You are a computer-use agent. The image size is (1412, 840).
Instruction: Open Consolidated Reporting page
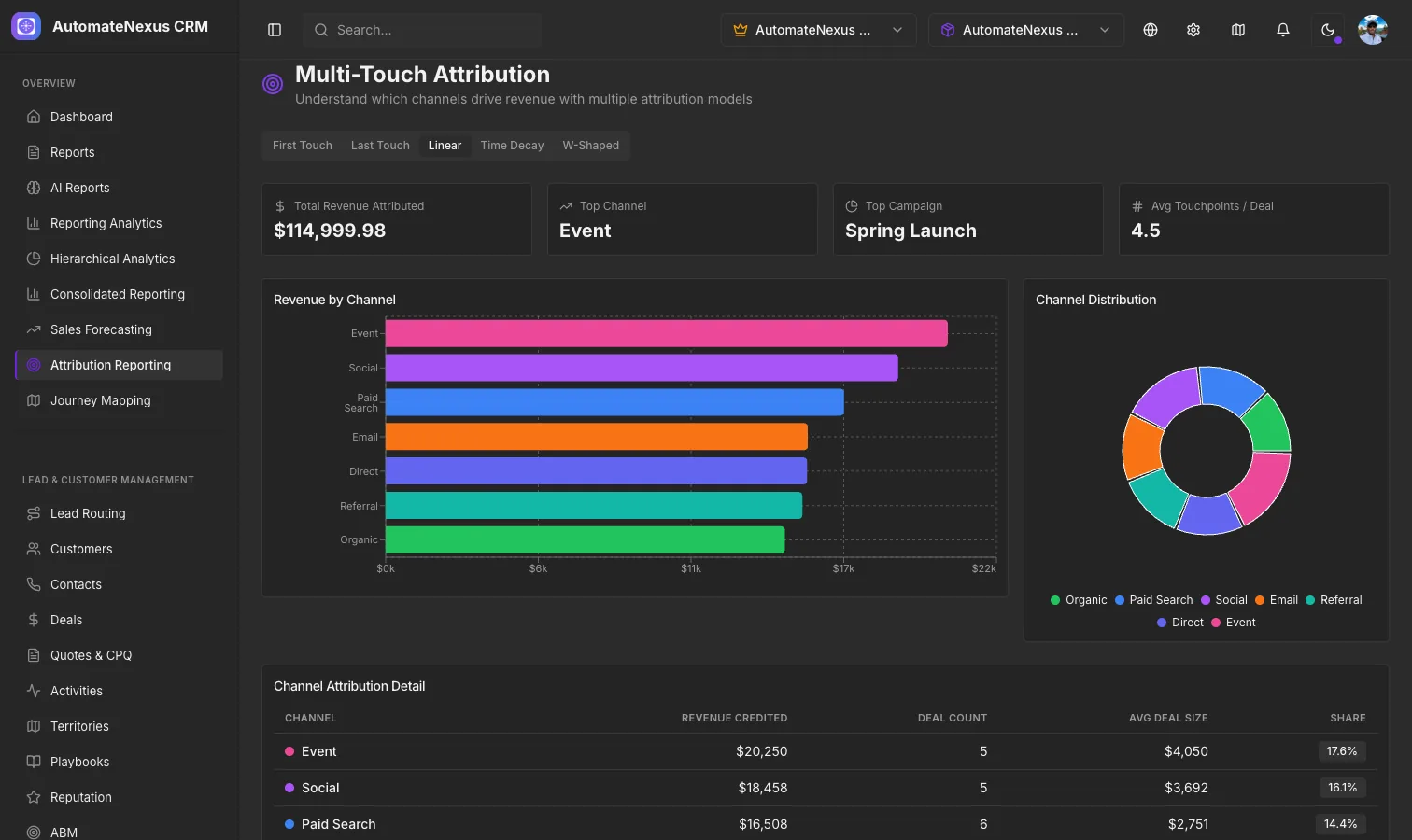click(x=120, y=294)
